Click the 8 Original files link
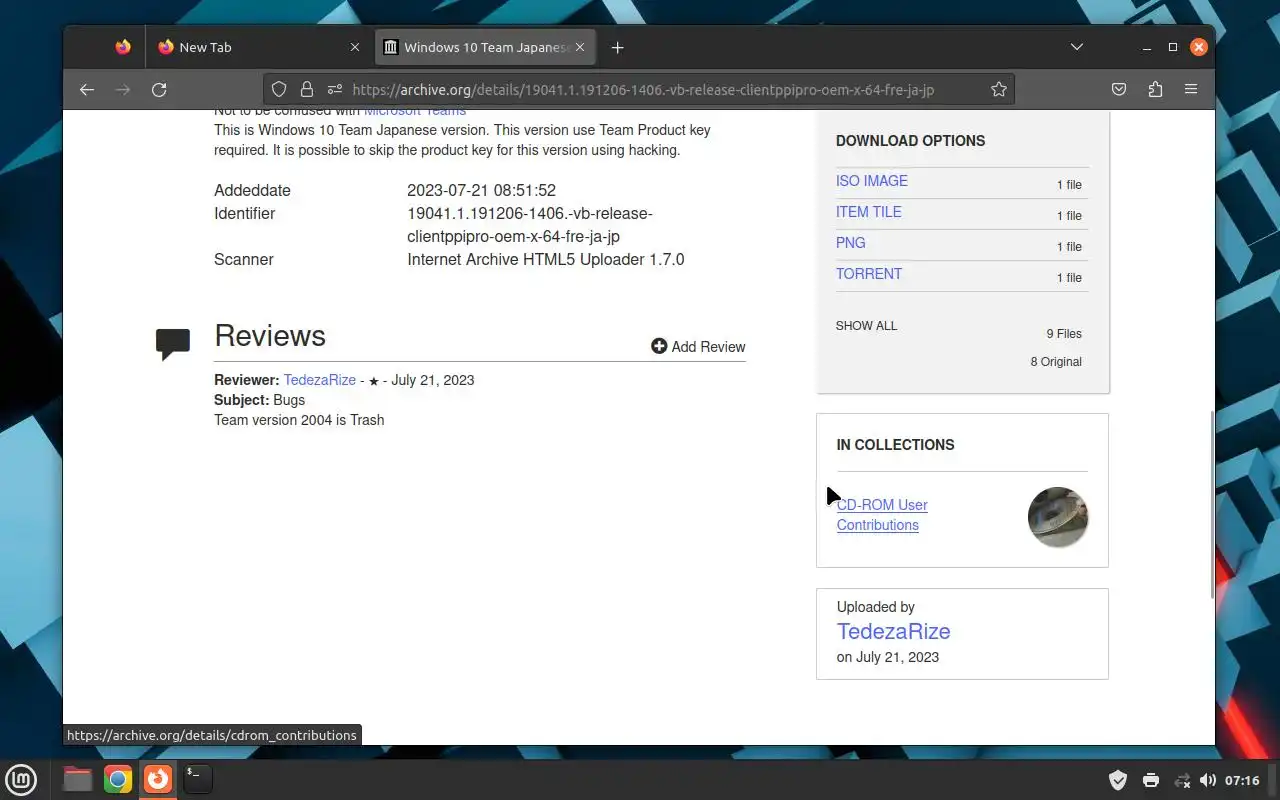This screenshot has height=800, width=1280. pos(1056,362)
